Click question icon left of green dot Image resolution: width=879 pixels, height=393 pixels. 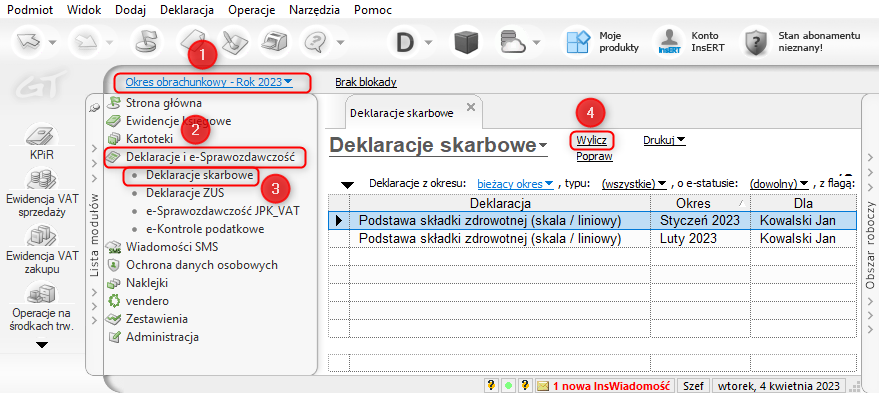pos(491,386)
